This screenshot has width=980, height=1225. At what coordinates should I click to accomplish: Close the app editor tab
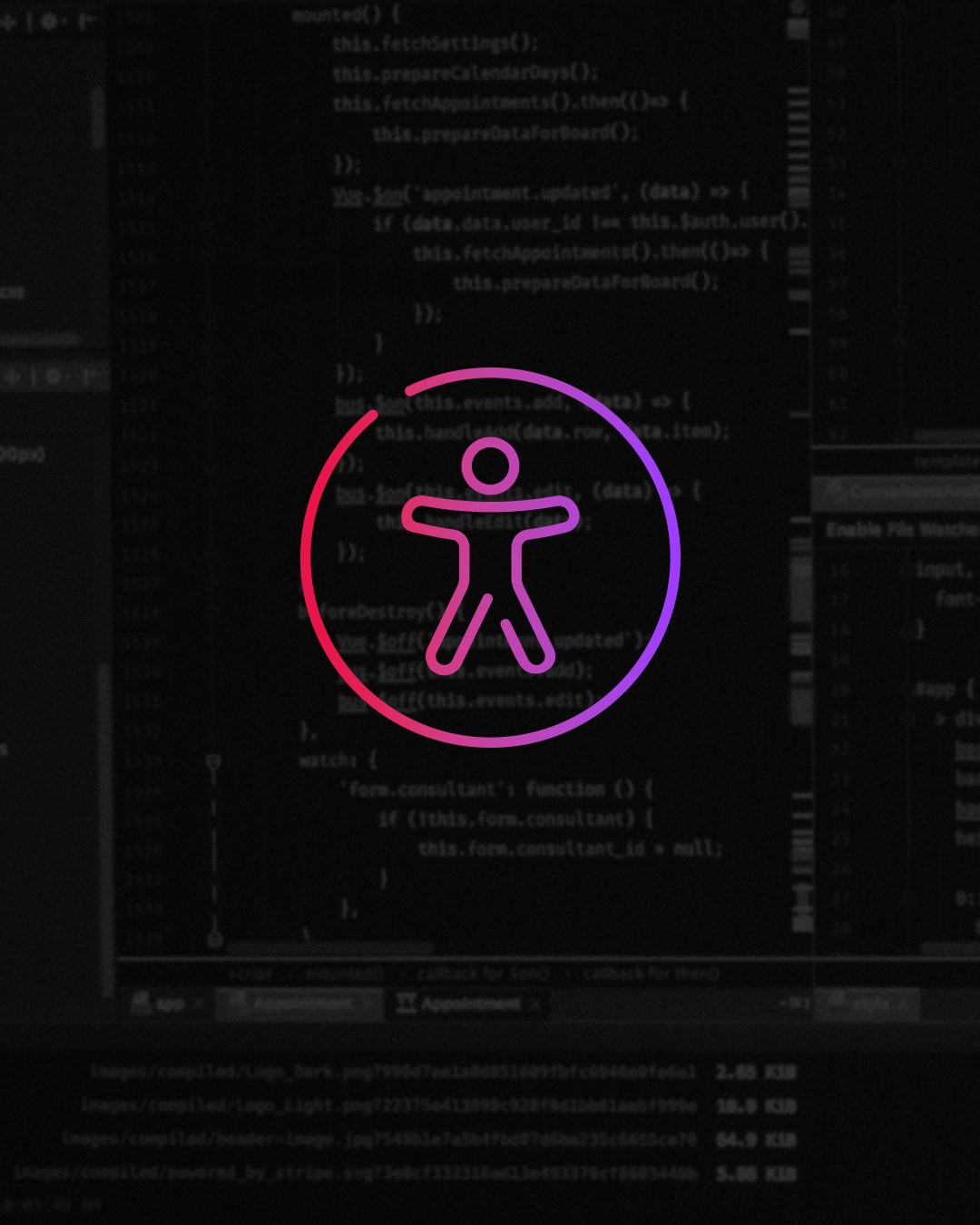pyautogui.click(x=198, y=1004)
